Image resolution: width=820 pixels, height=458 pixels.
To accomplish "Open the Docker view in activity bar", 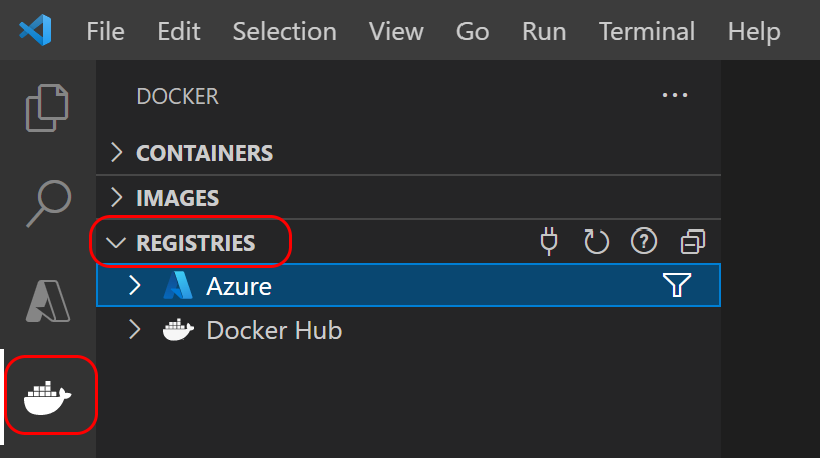I will [47, 397].
